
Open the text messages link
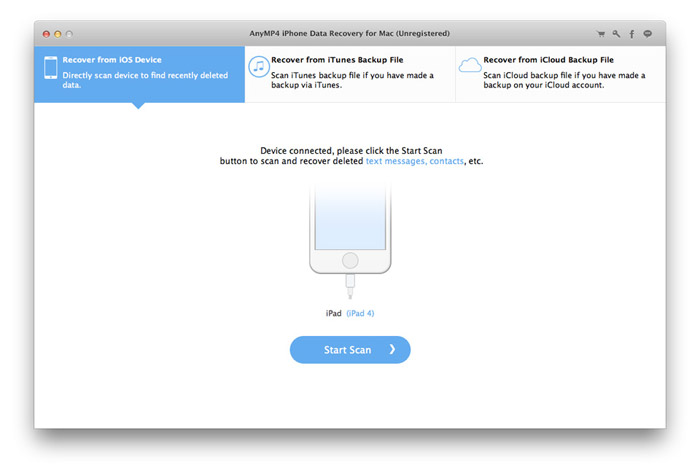click(395, 161)
